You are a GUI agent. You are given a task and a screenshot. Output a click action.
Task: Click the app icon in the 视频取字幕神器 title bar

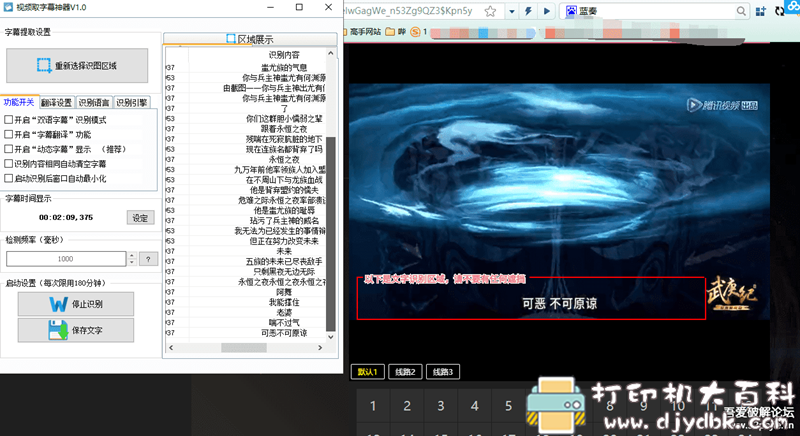click(x=9, y=7)
